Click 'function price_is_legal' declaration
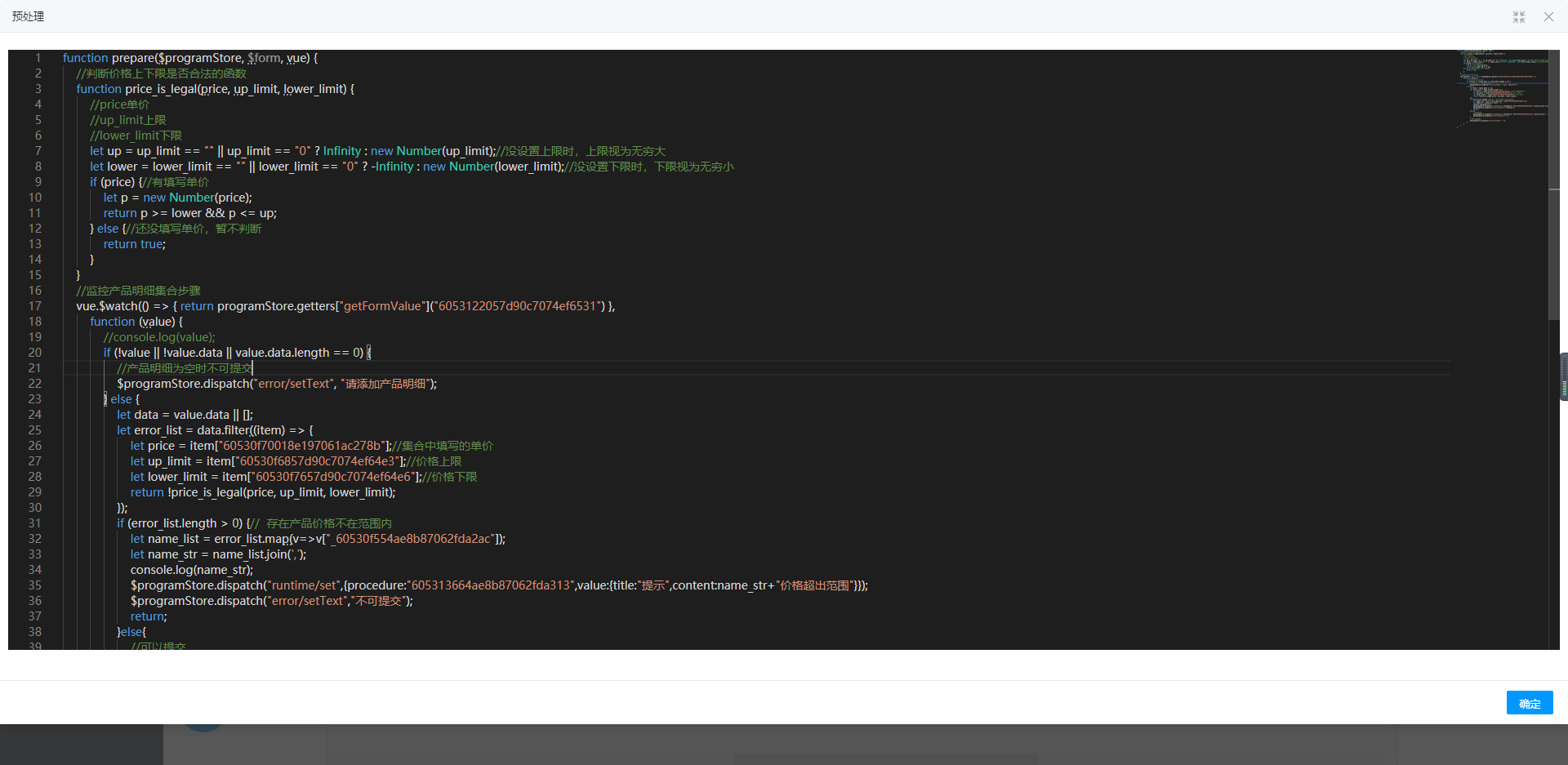Viewport: 1568px width, 765px height. [215, 89]
